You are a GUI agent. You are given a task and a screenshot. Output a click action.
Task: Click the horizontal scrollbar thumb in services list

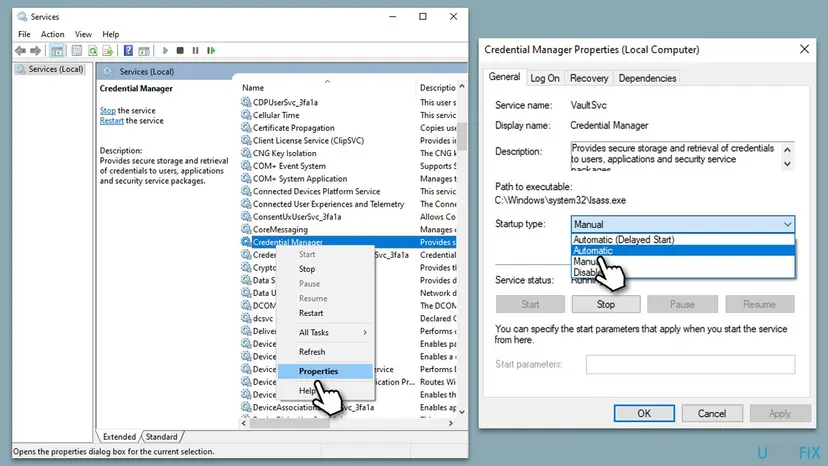click(x=289, y=423)
